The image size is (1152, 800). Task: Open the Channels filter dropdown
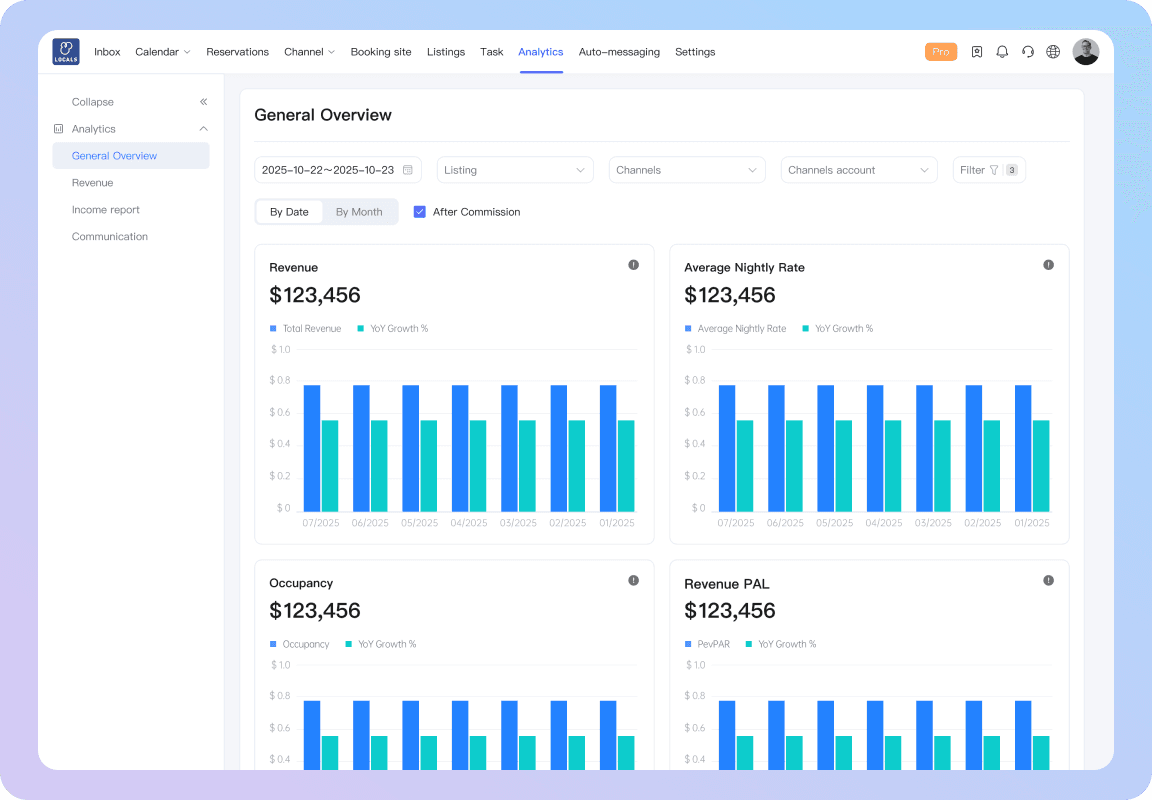coord(687,170)
